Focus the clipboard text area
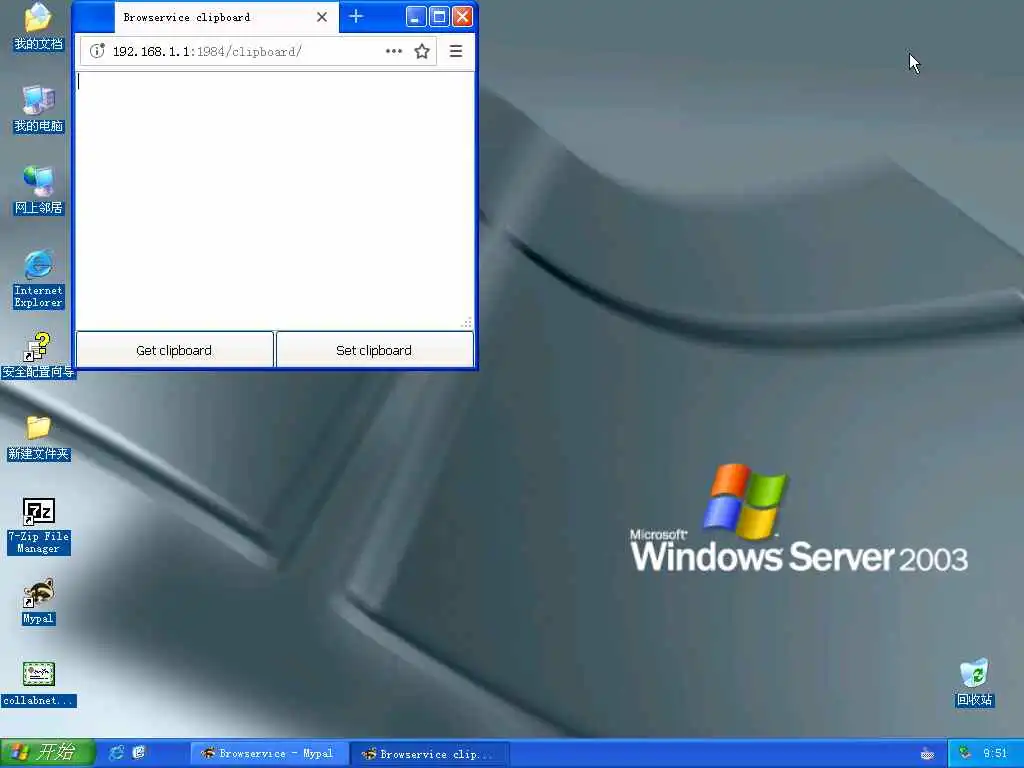This screenshot has height=768, width=1024. coord(274,200)
